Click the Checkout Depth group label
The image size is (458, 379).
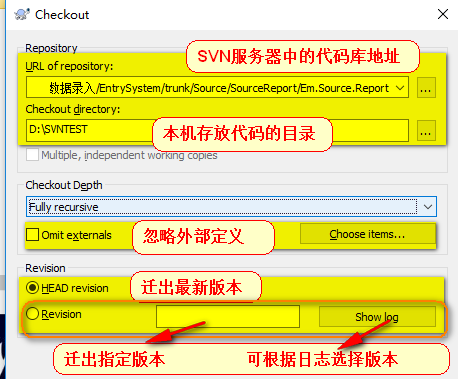point(64,185)
